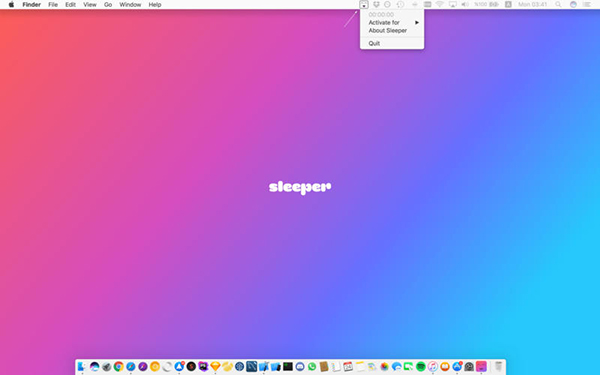Click the 00:00:00 timer readout

tap(381, 15)
